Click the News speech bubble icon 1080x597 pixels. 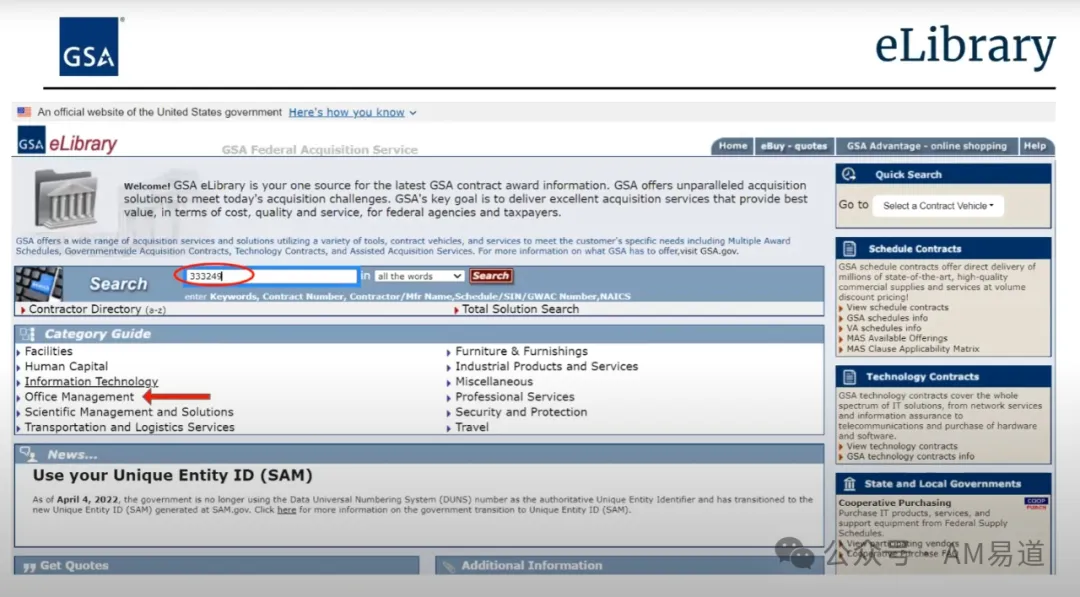click(x=28, y=454)
